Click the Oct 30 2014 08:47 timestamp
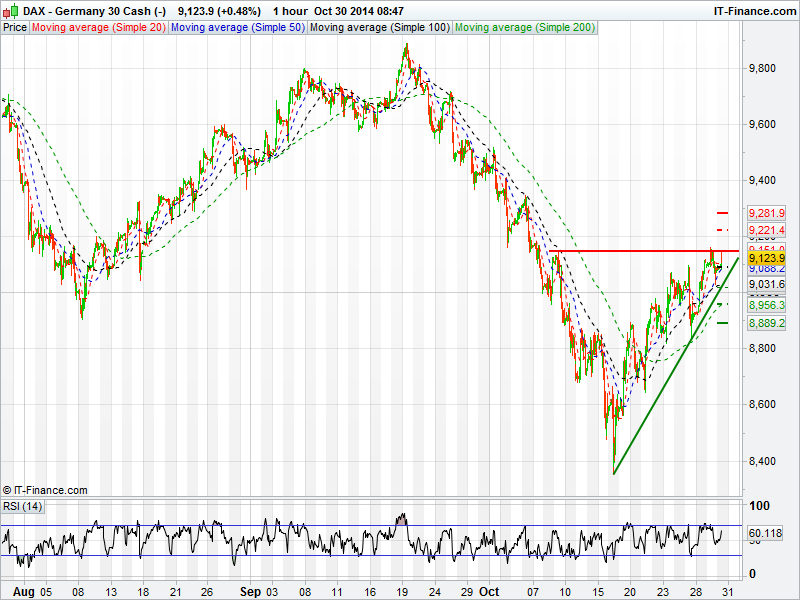 pyautogui.click(x=359, y=11)
